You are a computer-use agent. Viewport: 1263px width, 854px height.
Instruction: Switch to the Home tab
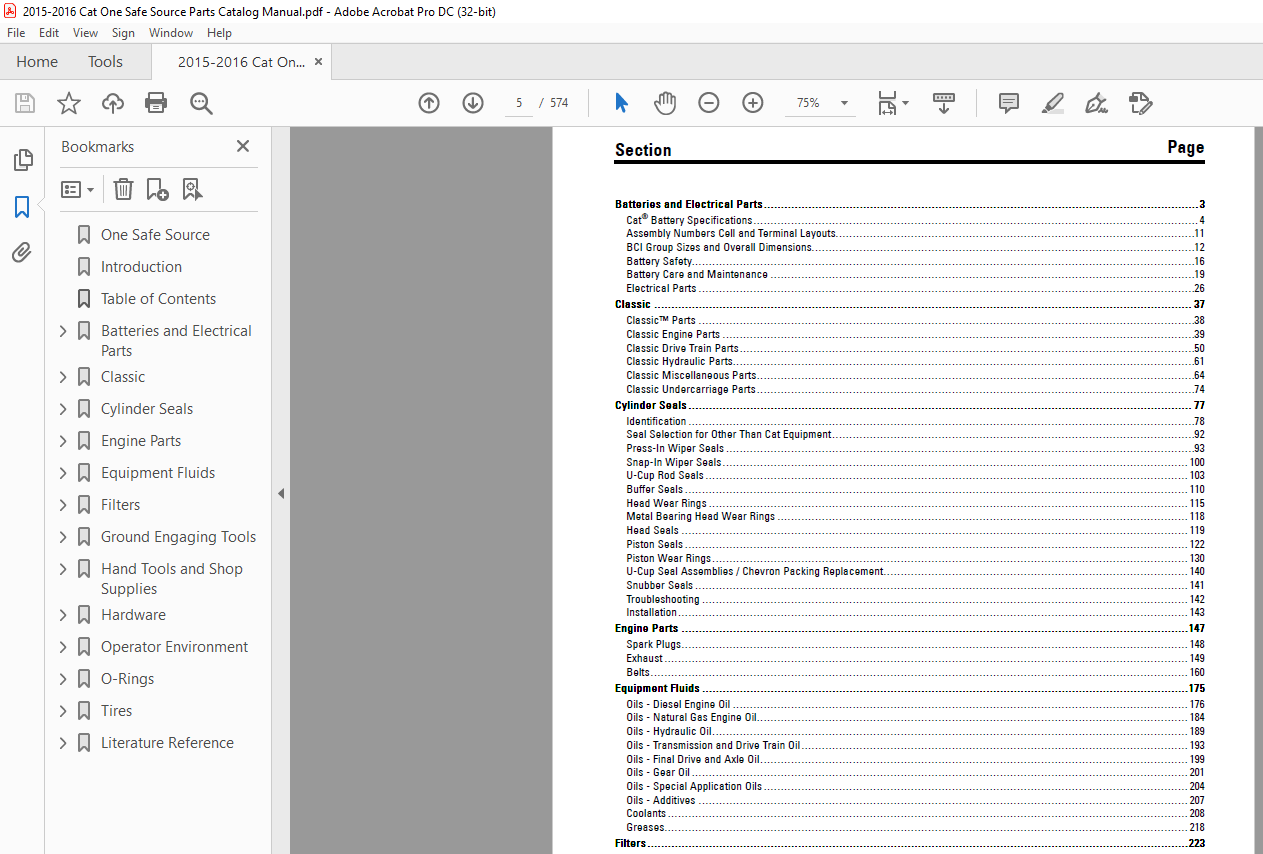point(37,62)
